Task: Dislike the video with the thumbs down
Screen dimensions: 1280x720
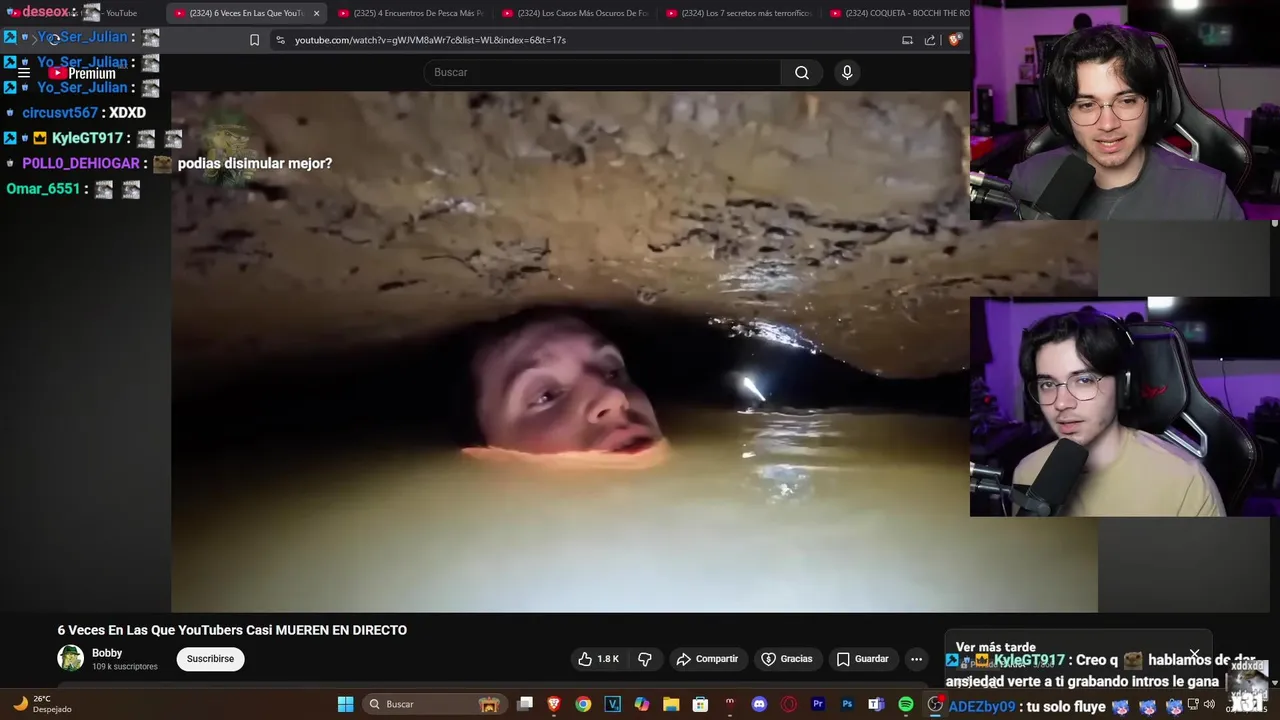Action: (x=645, y=659)
